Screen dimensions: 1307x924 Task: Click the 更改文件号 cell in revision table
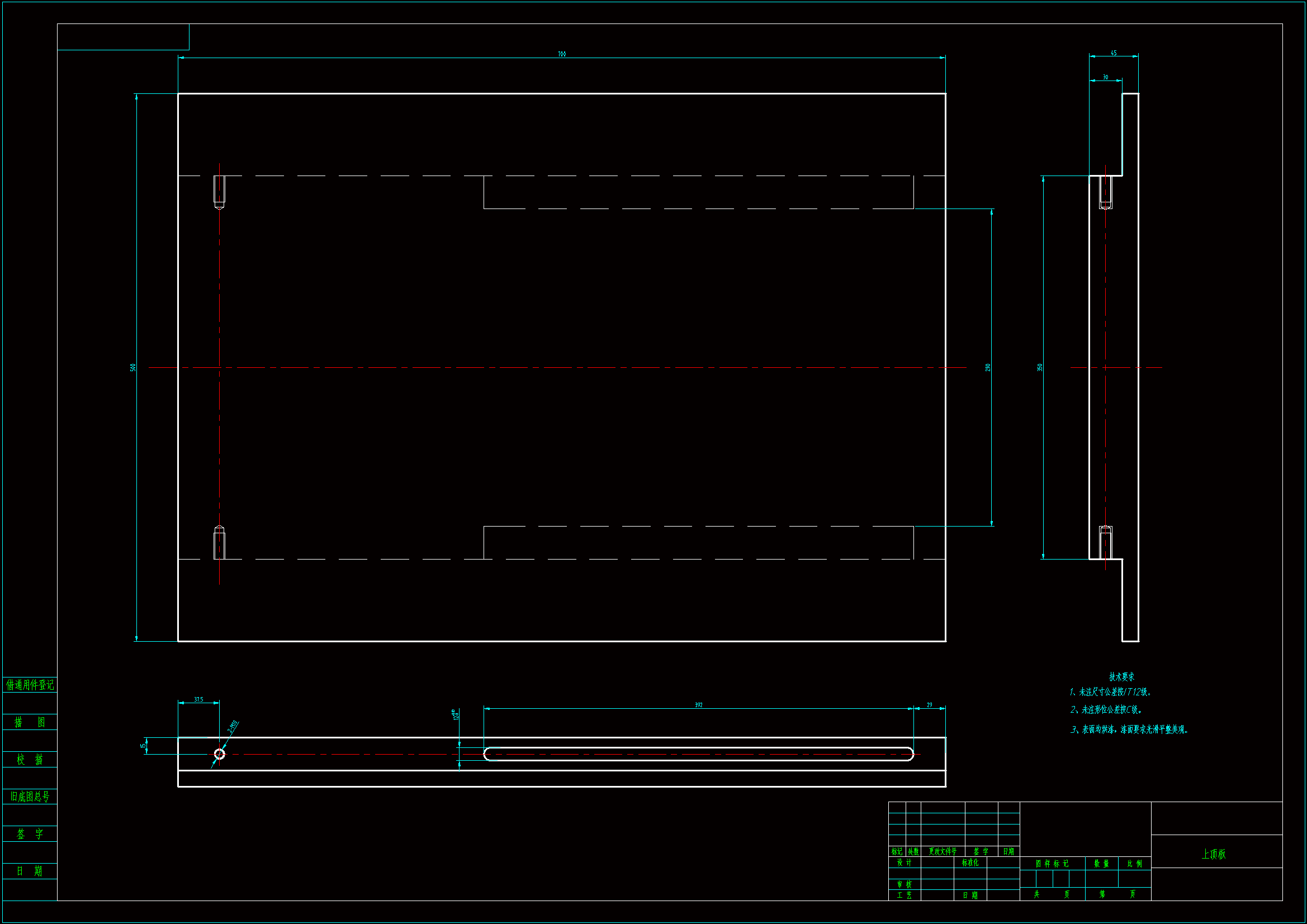click(943, 852)
